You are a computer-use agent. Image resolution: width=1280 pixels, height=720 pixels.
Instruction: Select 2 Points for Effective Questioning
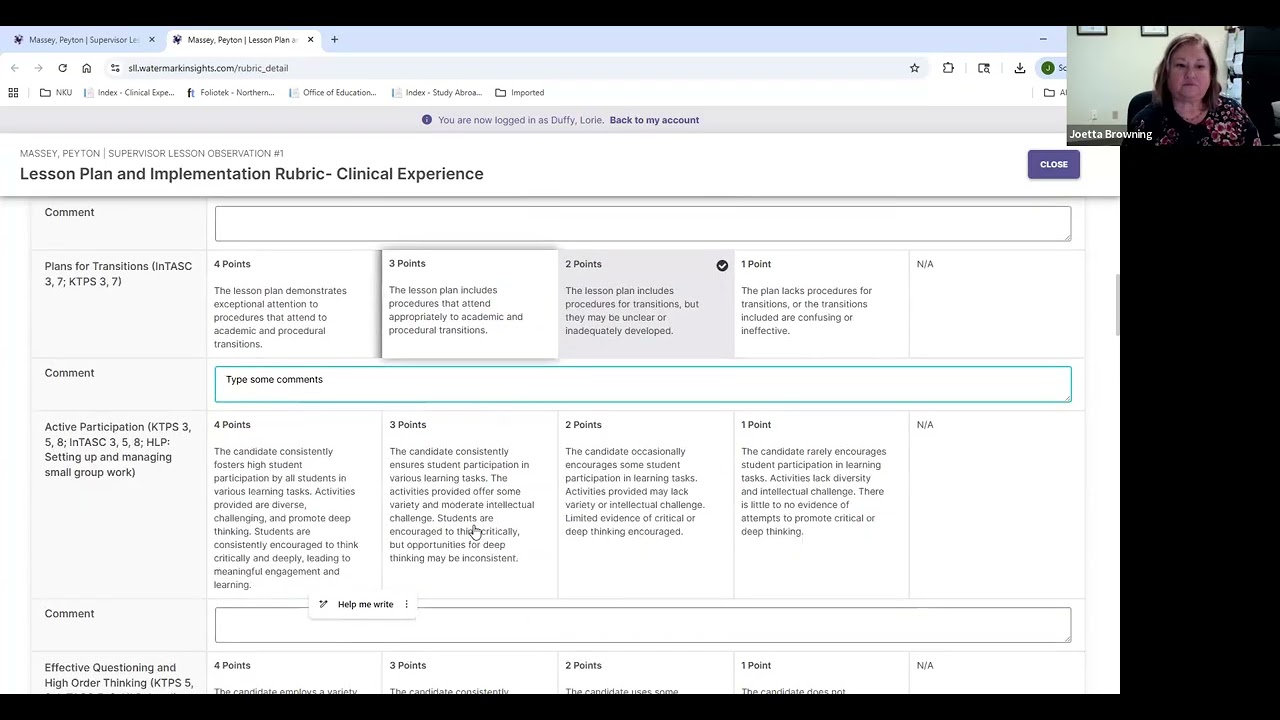pyautogui.click(x=646, y=673)
